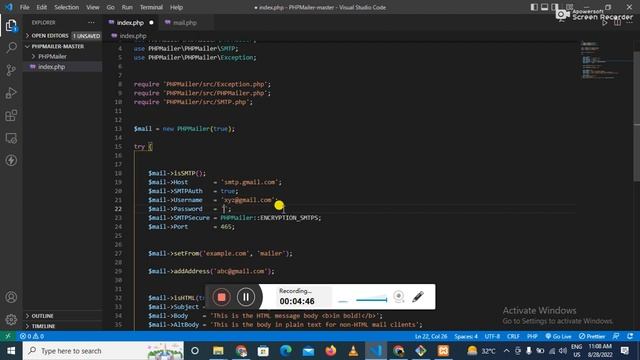The image size is (640, 360).
Task: Click the Windows search box
Action: pyautogui.click(x=103, y=351)
